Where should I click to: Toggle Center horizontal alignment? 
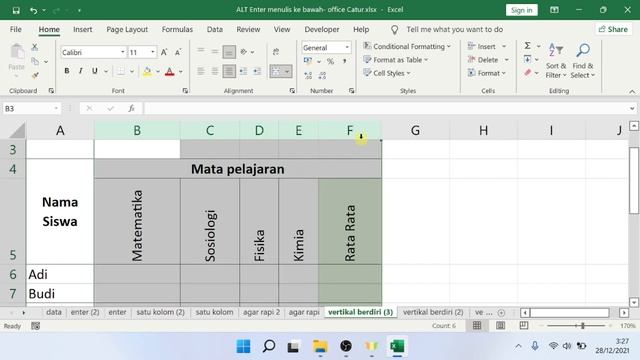click(x=215, y=71)
